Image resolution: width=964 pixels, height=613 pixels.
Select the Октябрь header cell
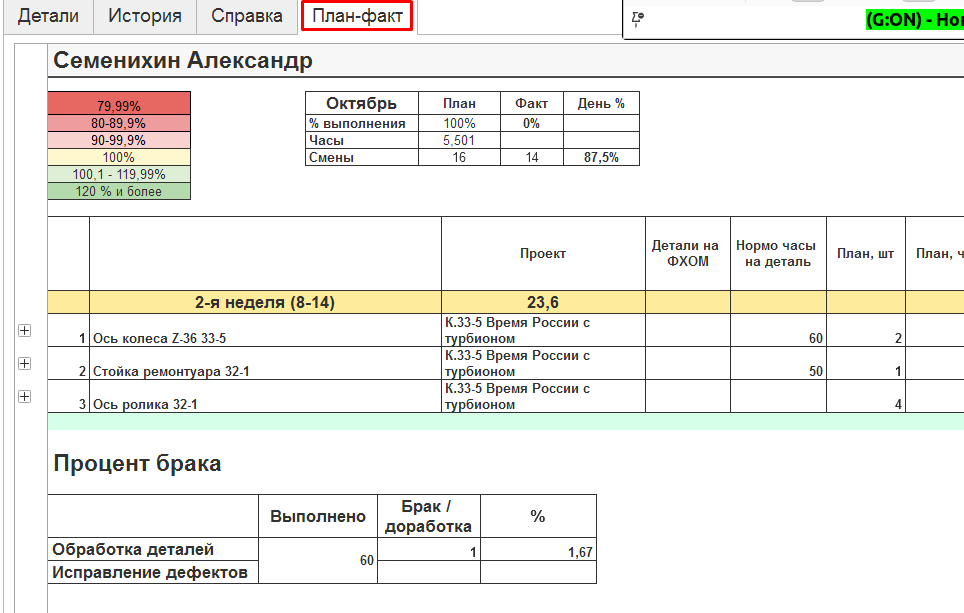361,103
